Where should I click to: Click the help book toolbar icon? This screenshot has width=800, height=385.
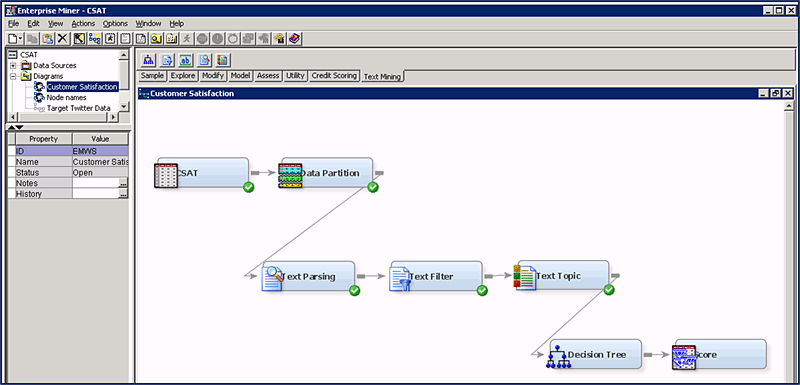(294, 39)
